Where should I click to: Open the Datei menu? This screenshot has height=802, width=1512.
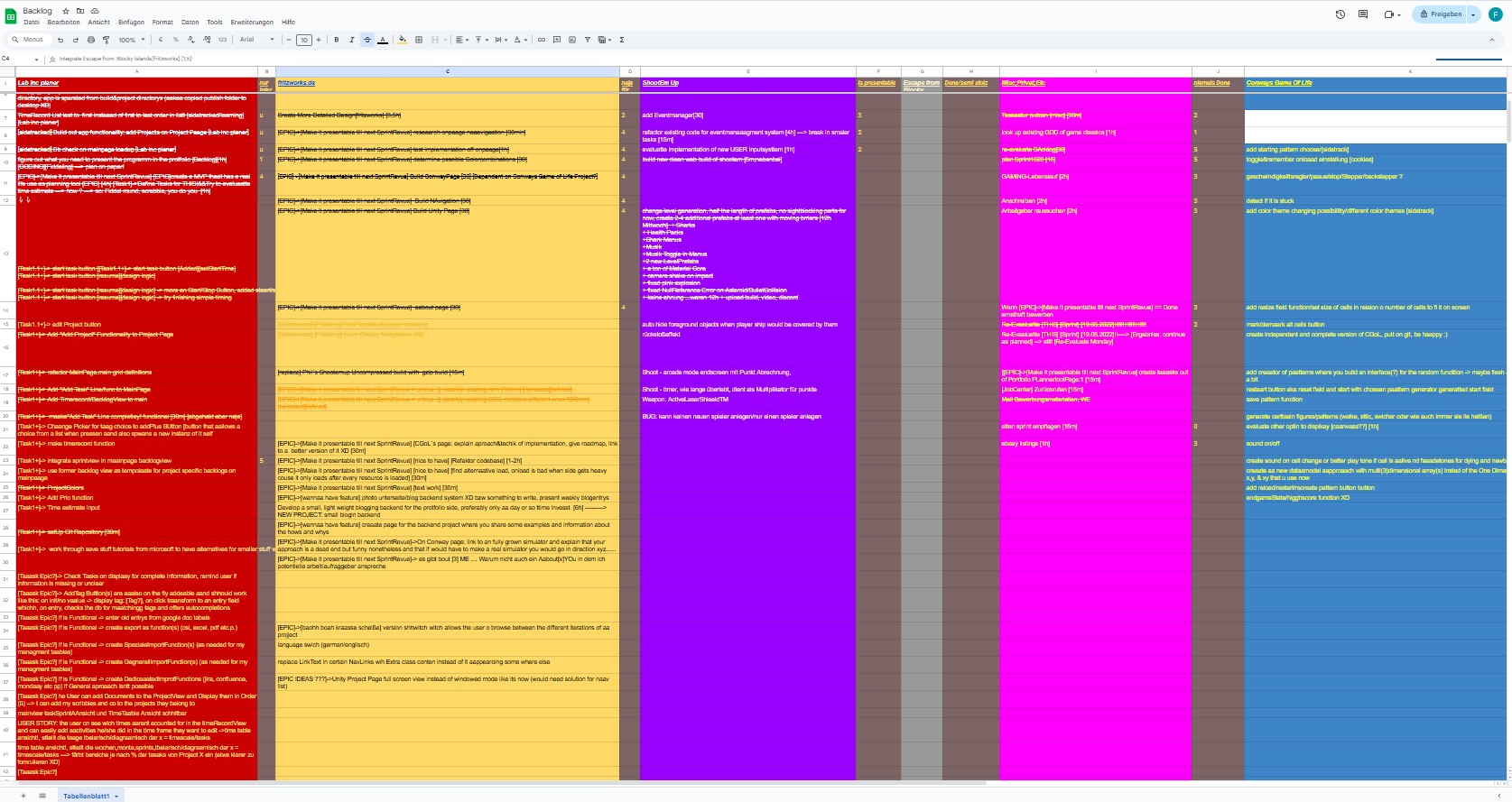point(32,23)
